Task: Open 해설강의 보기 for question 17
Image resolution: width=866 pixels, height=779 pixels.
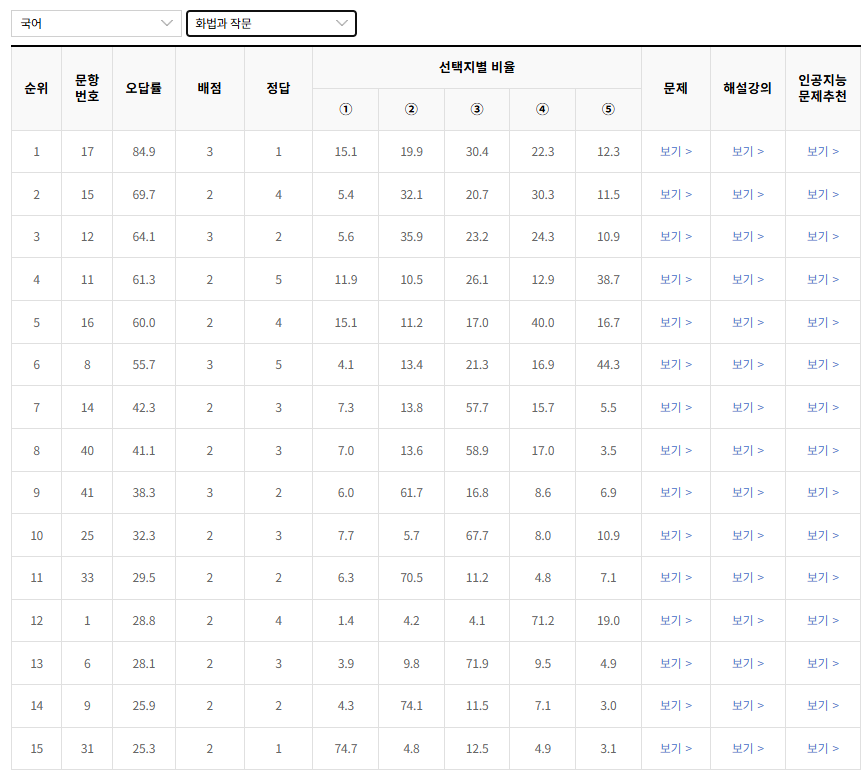Action: (x=749, y=152)
